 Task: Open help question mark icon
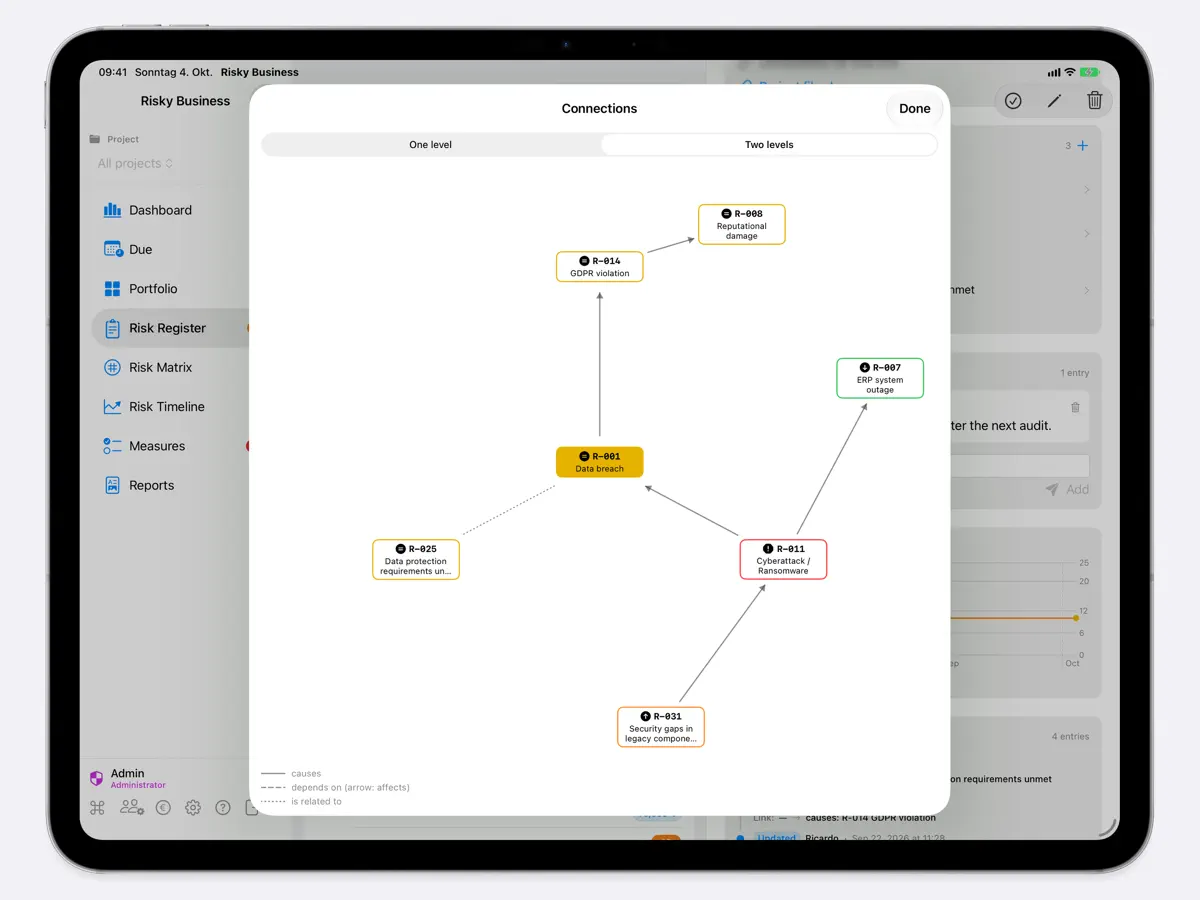pos(223,808)
